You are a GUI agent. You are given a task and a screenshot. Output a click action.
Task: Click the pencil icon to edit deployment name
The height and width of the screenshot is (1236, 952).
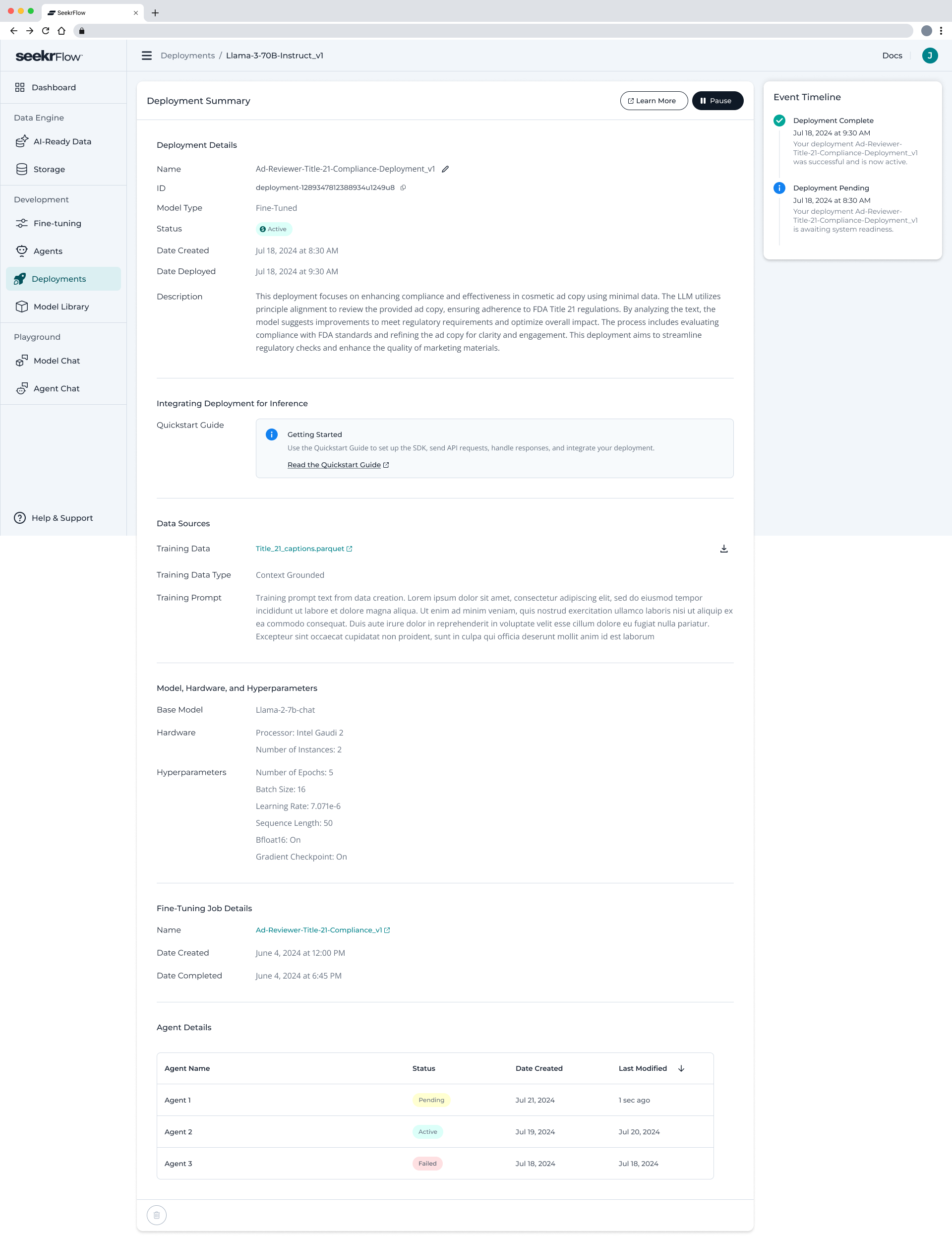coord(445,169)
